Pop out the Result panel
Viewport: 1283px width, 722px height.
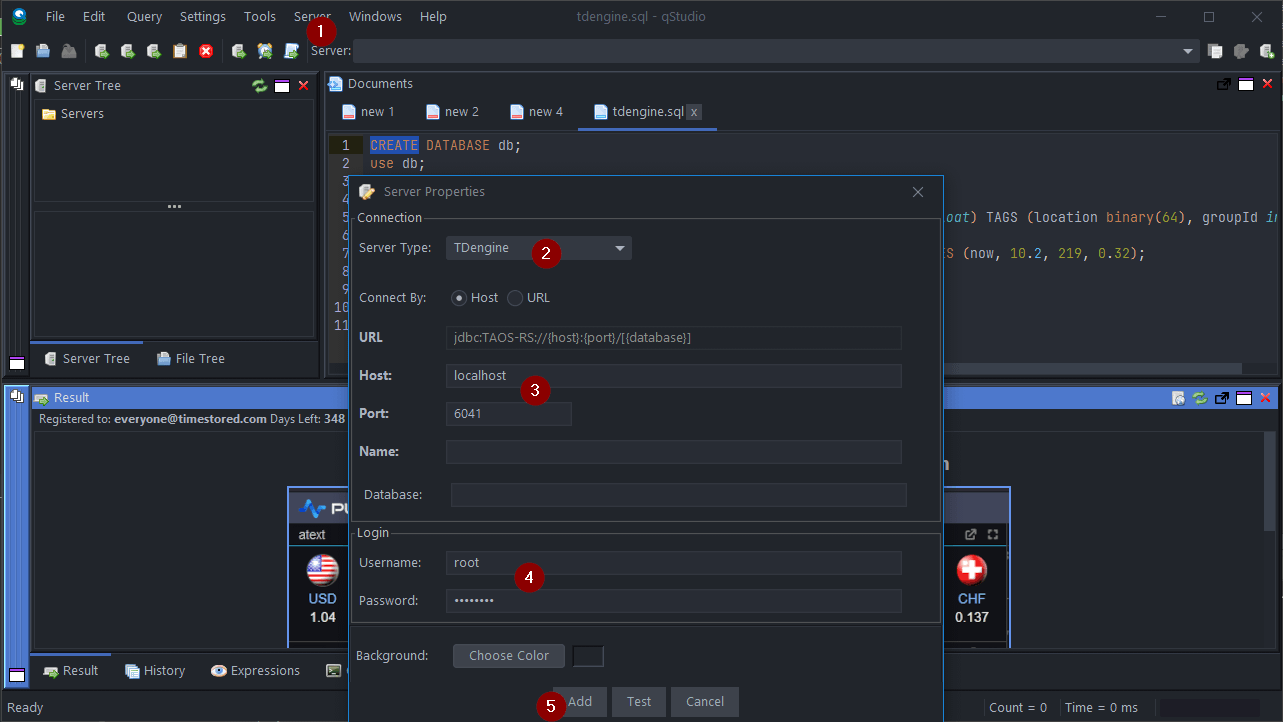coord(1222,398)
